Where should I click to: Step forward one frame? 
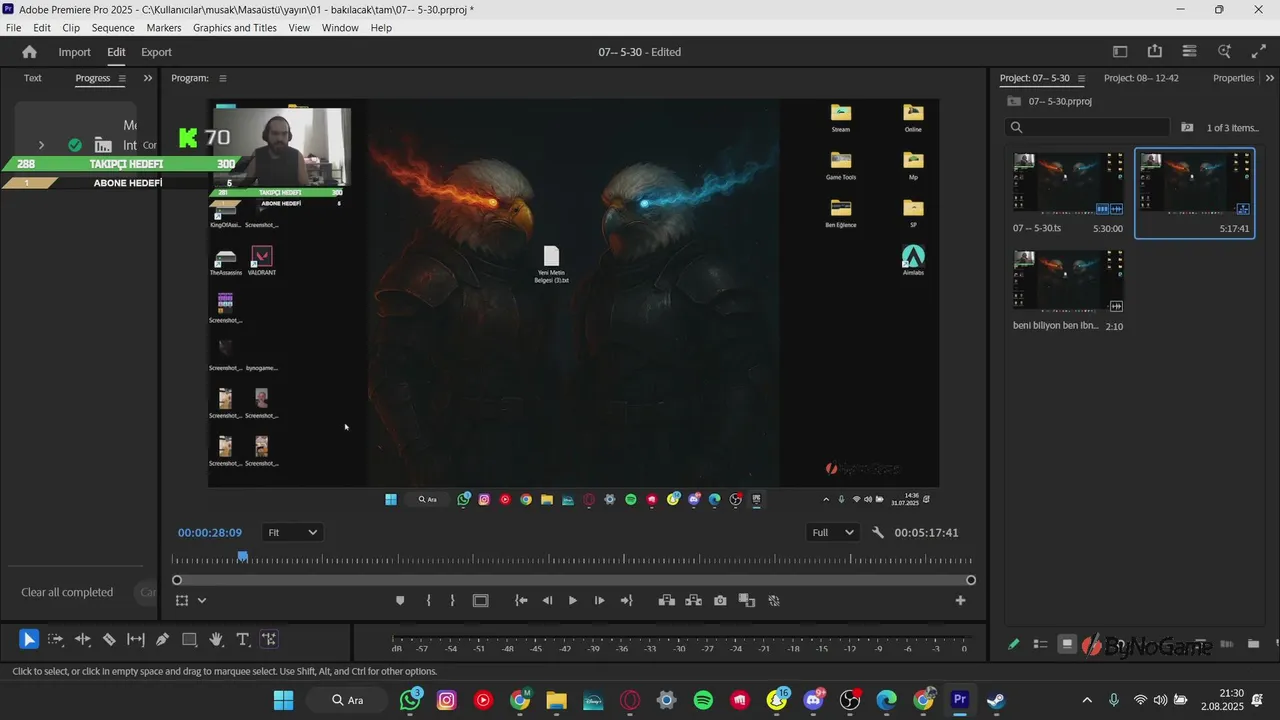point(599,601)
